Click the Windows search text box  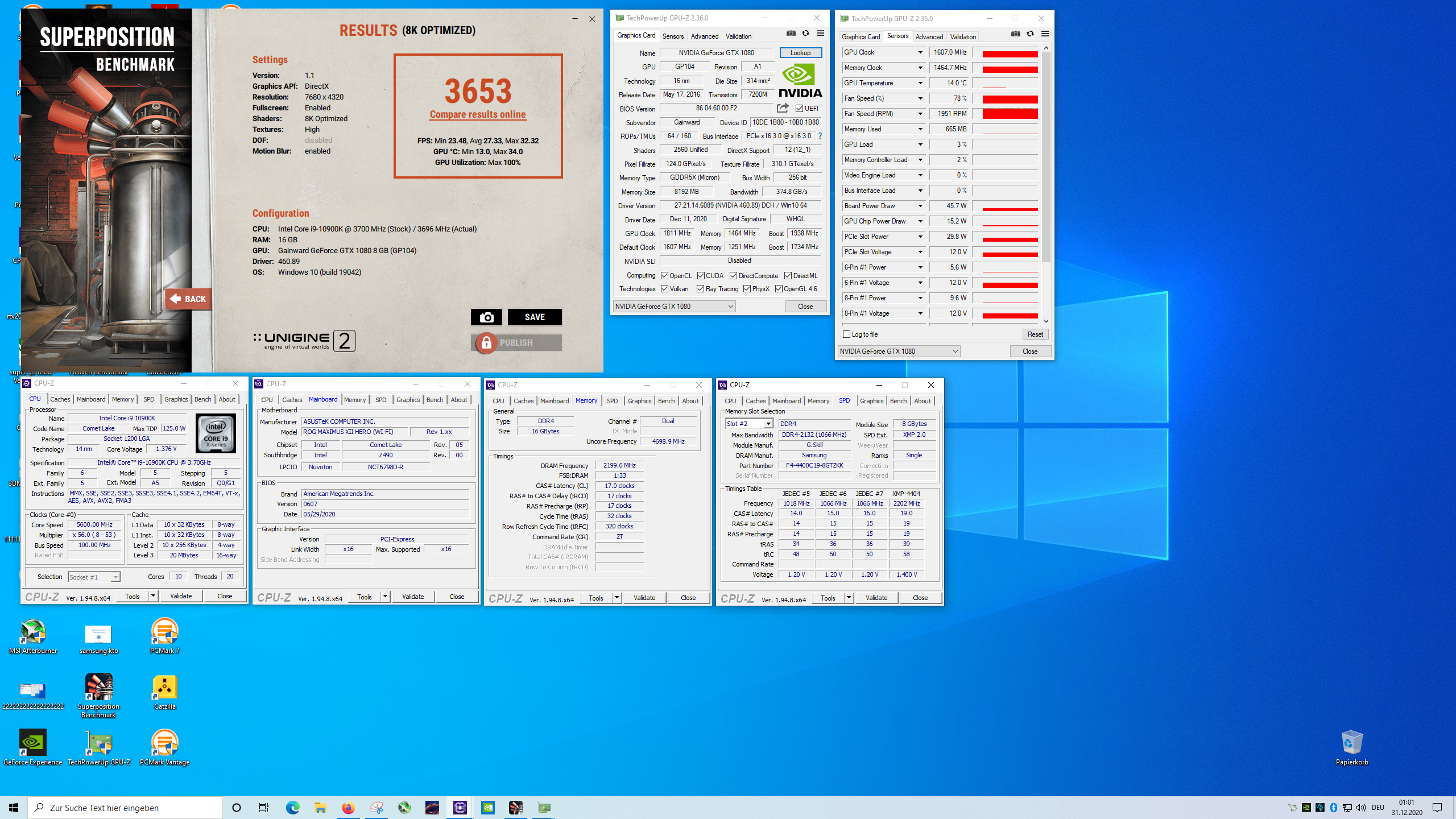click(125, 808)
